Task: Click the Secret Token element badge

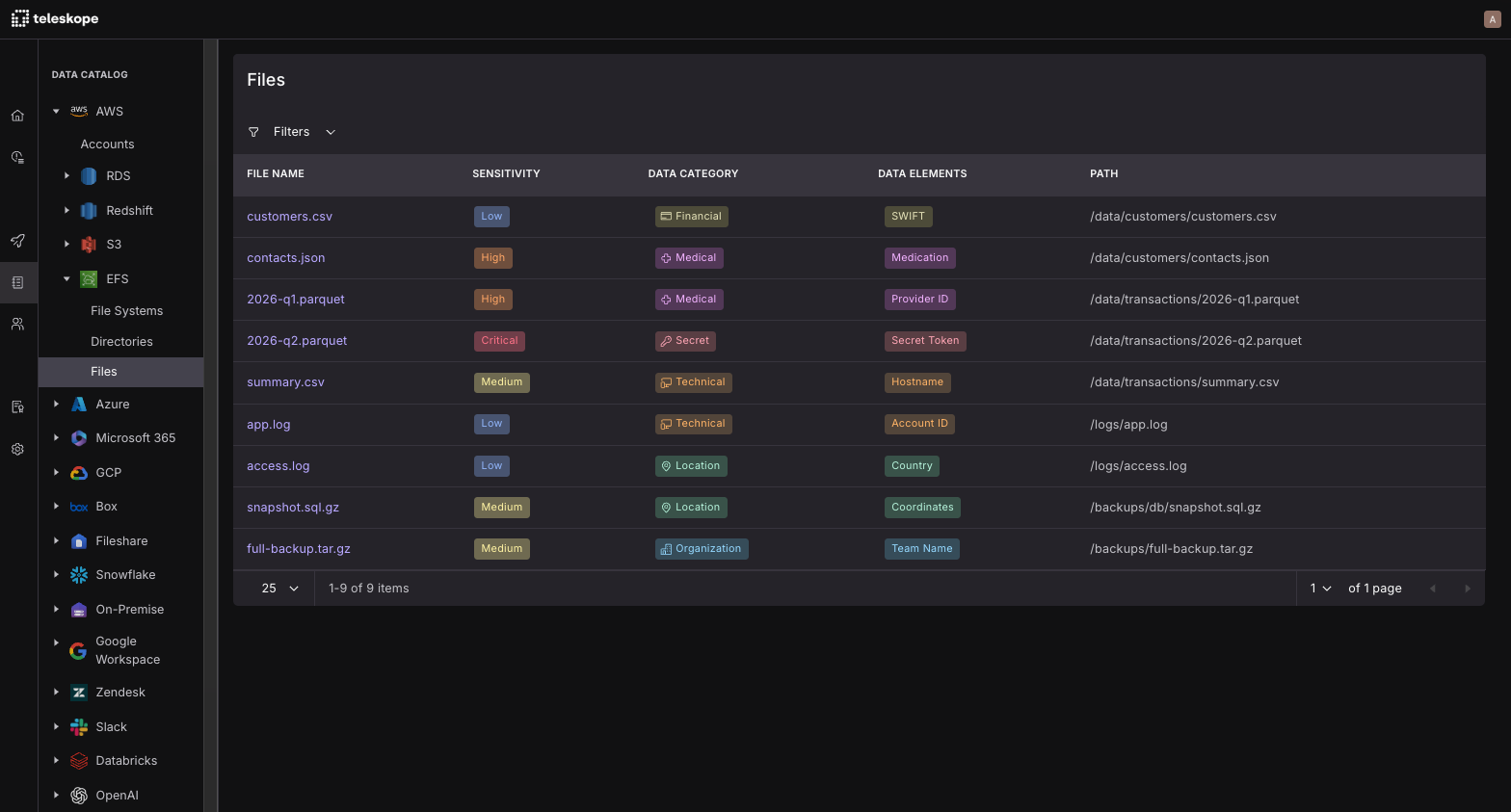Action: click(x=925, y=341)
